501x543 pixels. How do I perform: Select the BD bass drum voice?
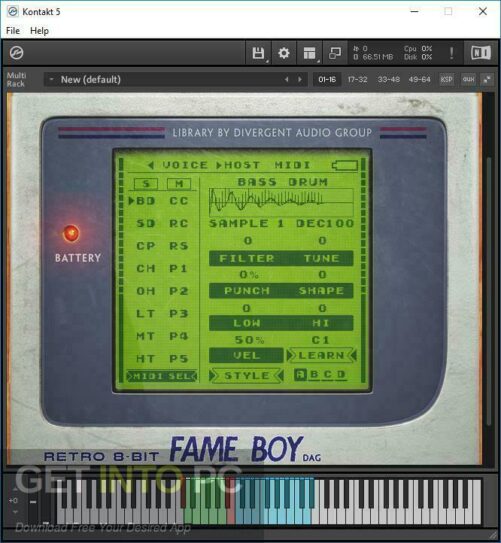[x=145, y=201]
